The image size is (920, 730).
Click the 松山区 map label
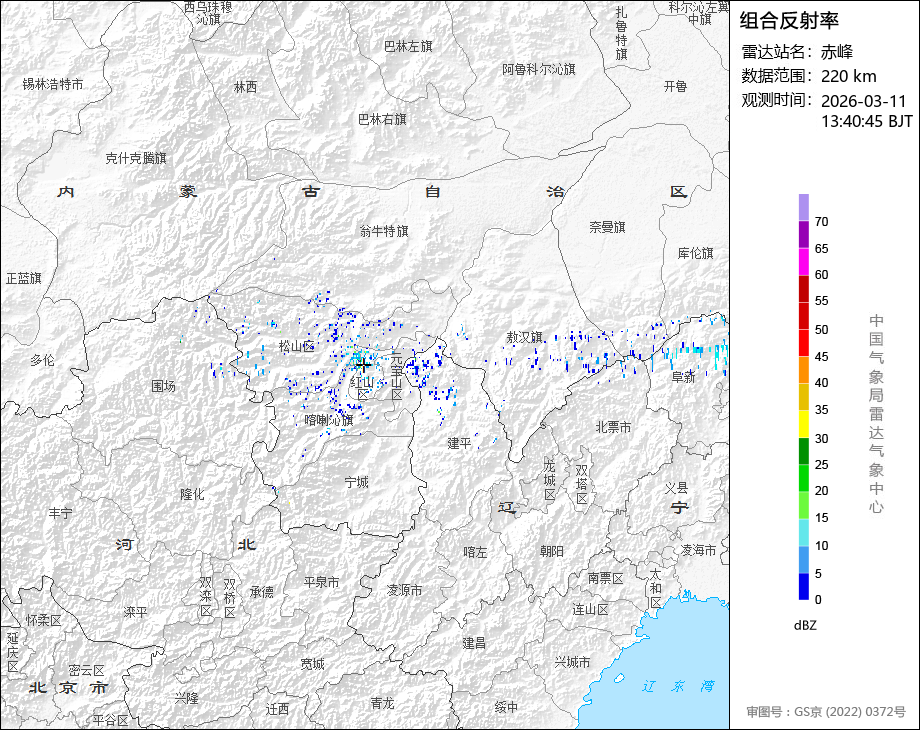tap(296, 347)
